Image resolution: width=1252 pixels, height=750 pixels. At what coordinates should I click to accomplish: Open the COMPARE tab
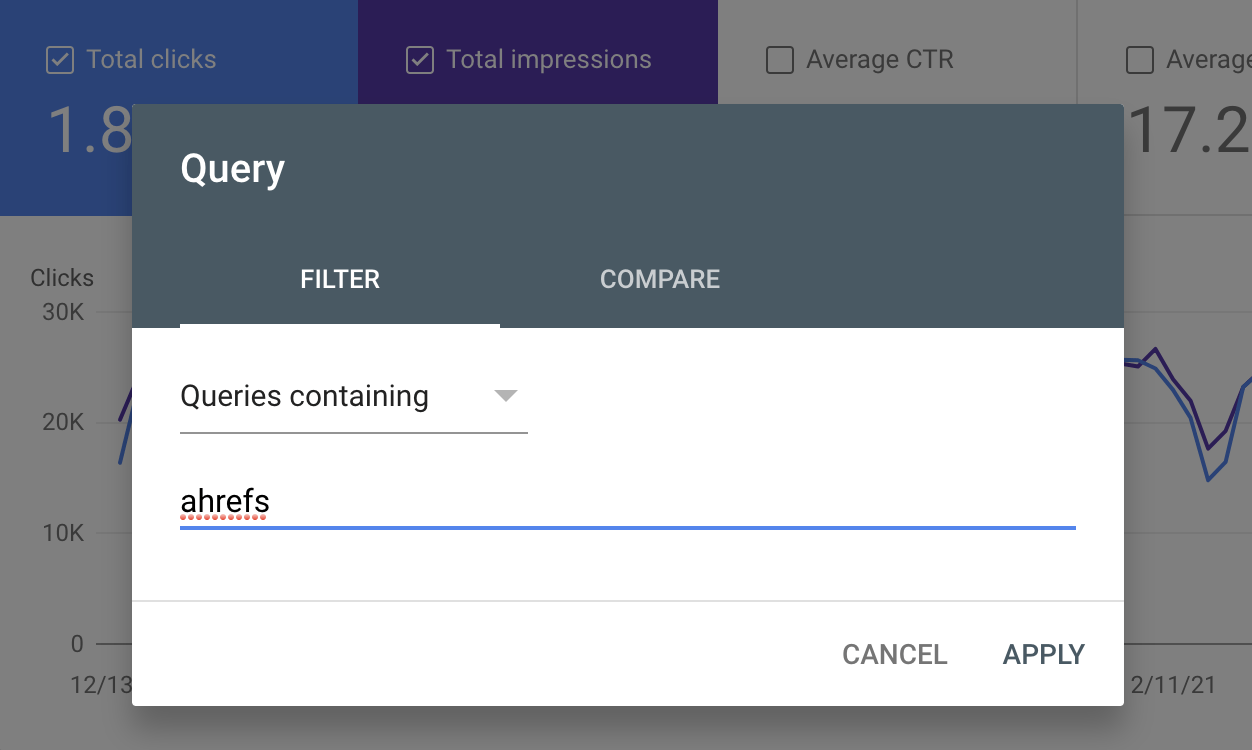(660, 279)
